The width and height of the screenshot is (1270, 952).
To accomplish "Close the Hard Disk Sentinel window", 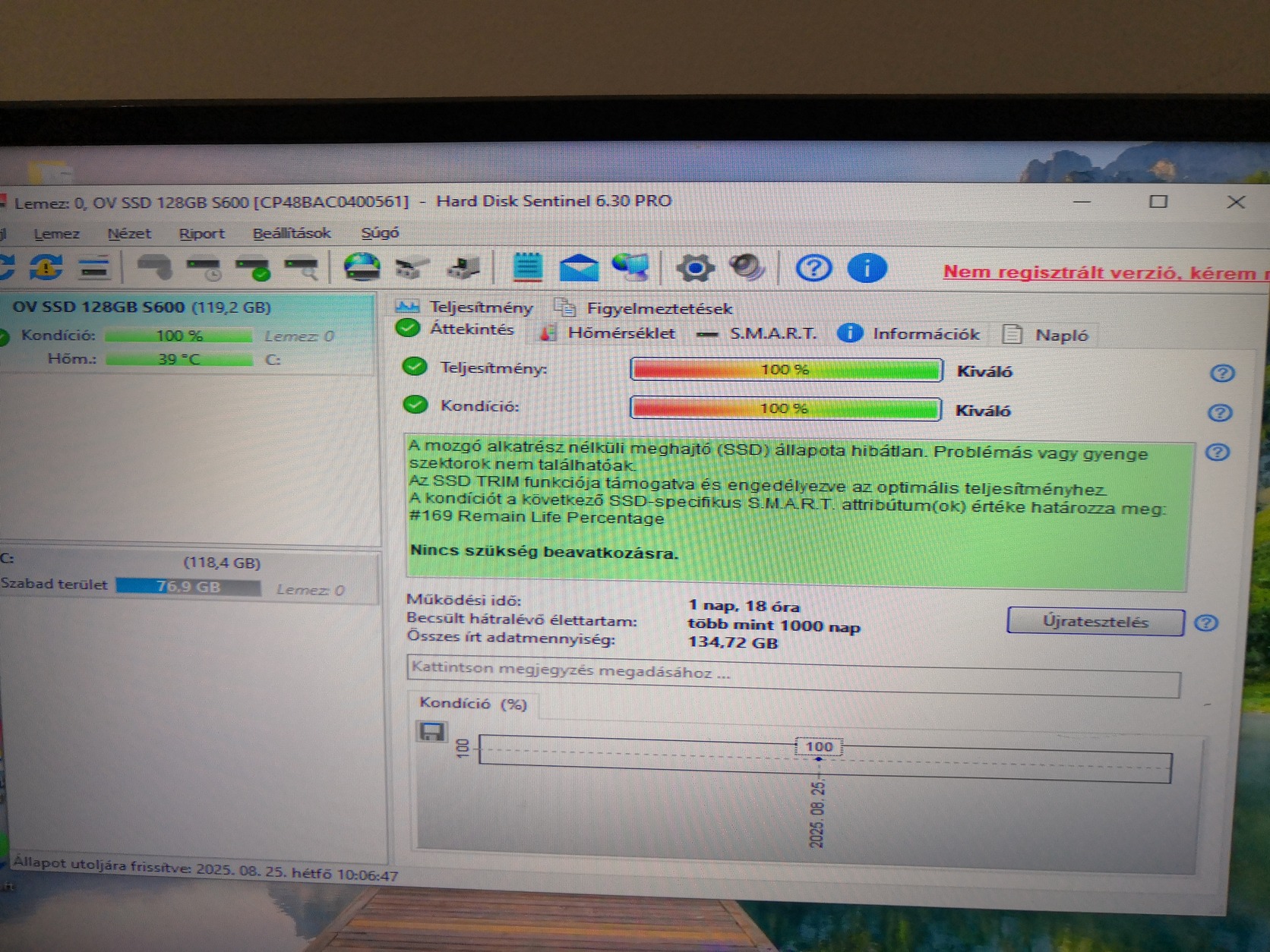I will click(x=1236, y=202).
